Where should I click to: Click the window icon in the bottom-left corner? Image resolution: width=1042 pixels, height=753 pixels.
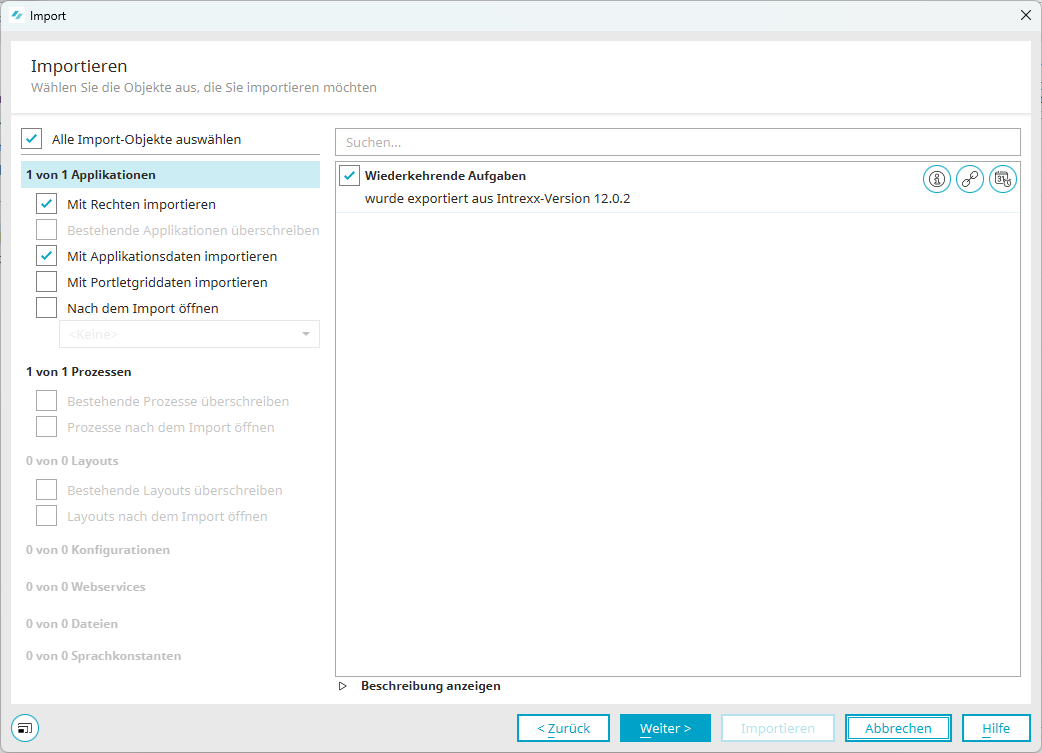[25, 727]
